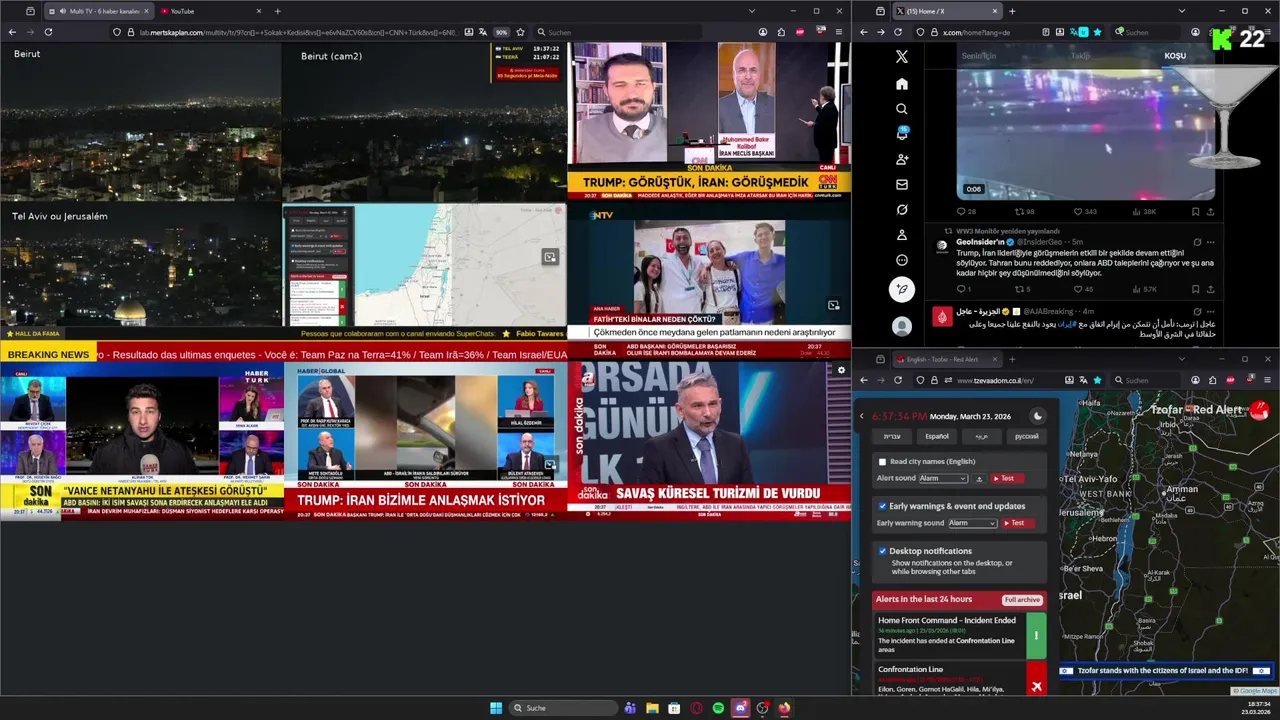The image size is (1280, 720).
Task: Open X follow-people icon in sidebar
Action: click(902, 160)
